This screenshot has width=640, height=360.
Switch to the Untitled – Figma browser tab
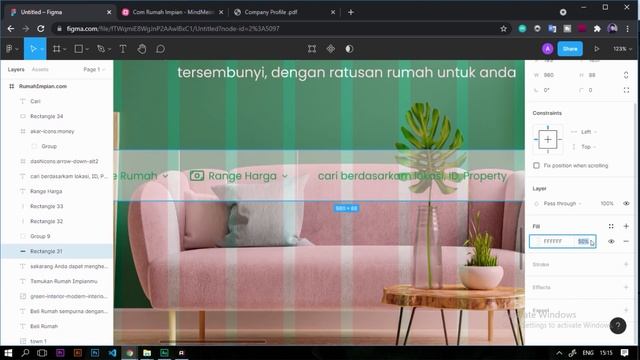[x=60, y=12]
